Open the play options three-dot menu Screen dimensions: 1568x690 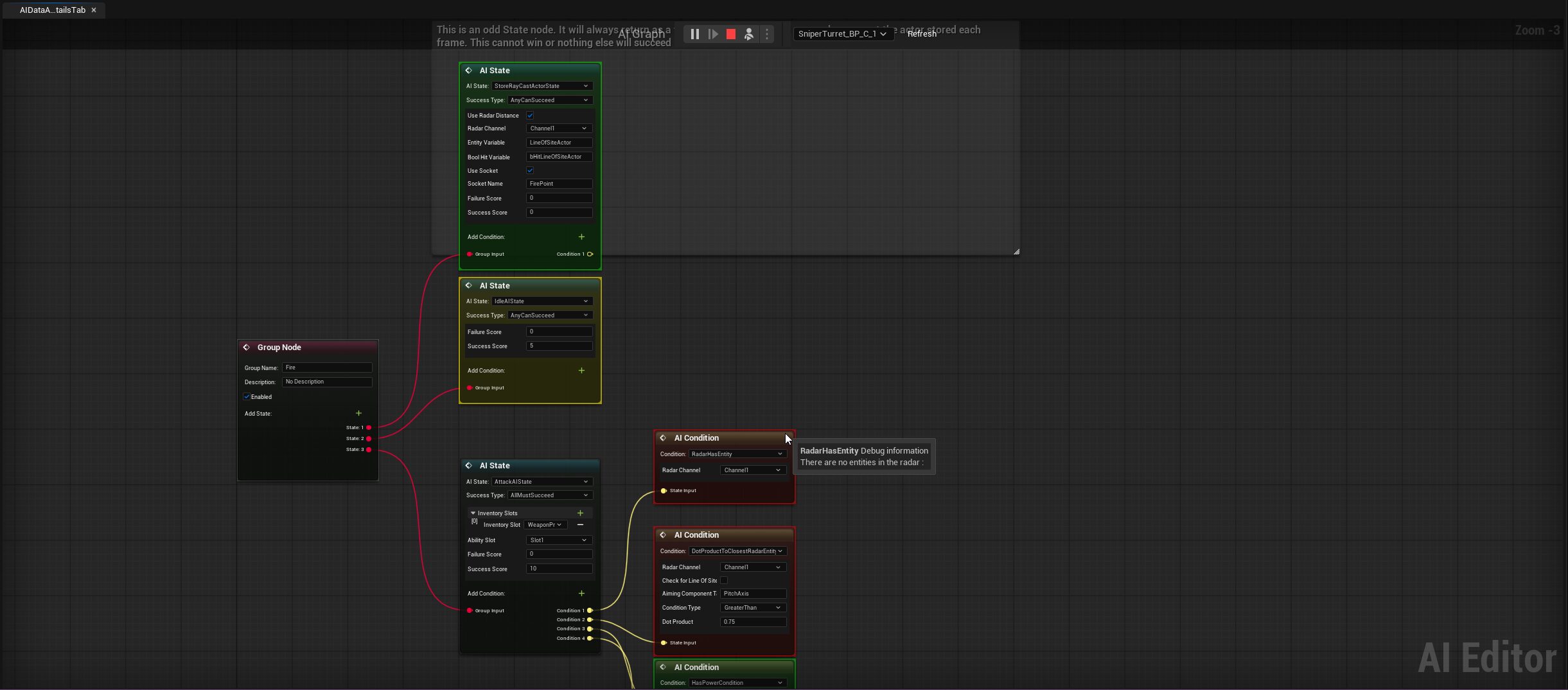point(767,34)
